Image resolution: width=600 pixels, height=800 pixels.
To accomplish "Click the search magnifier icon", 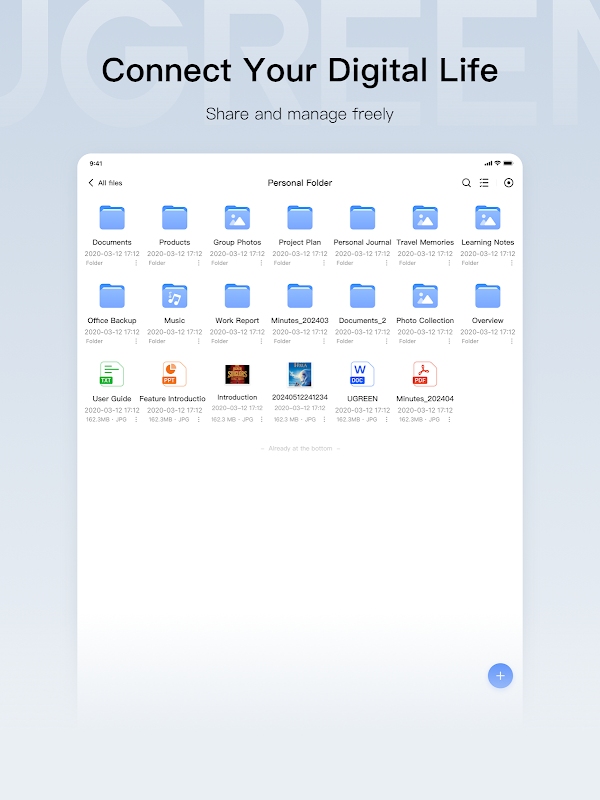I will [x=466, y=183].
